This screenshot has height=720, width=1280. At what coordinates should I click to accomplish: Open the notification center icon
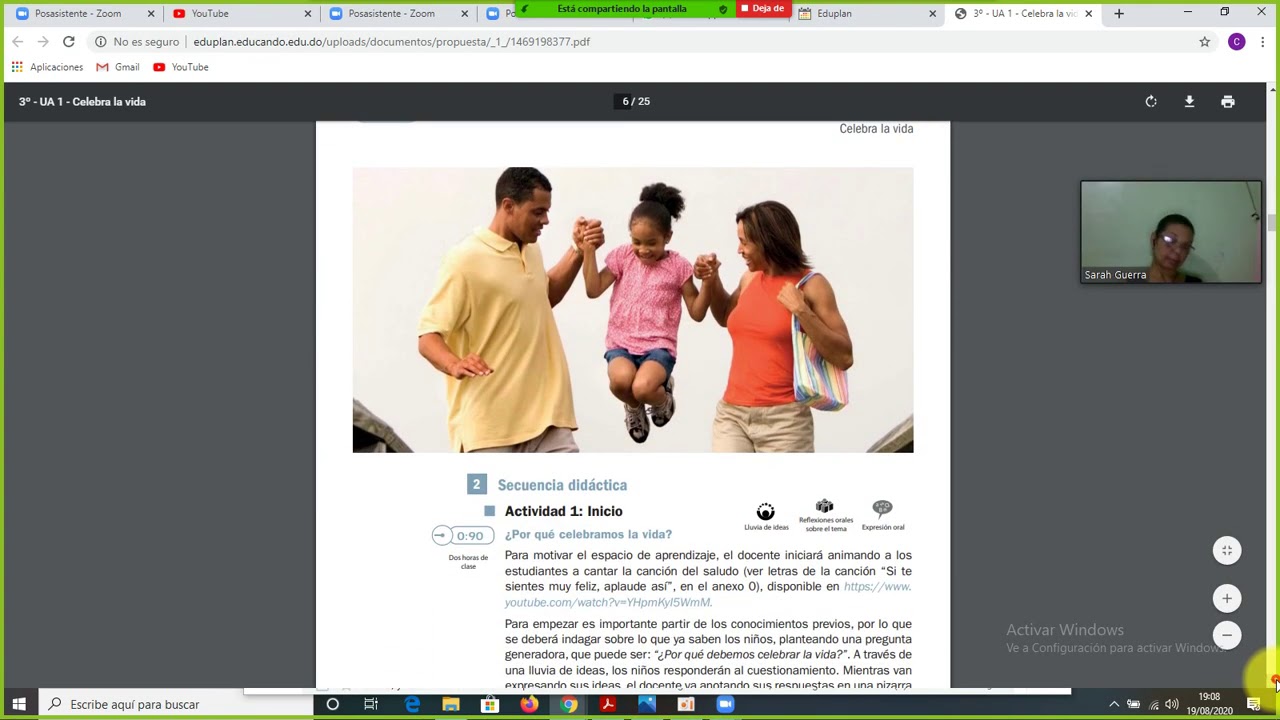click(x=1253, y=704)
